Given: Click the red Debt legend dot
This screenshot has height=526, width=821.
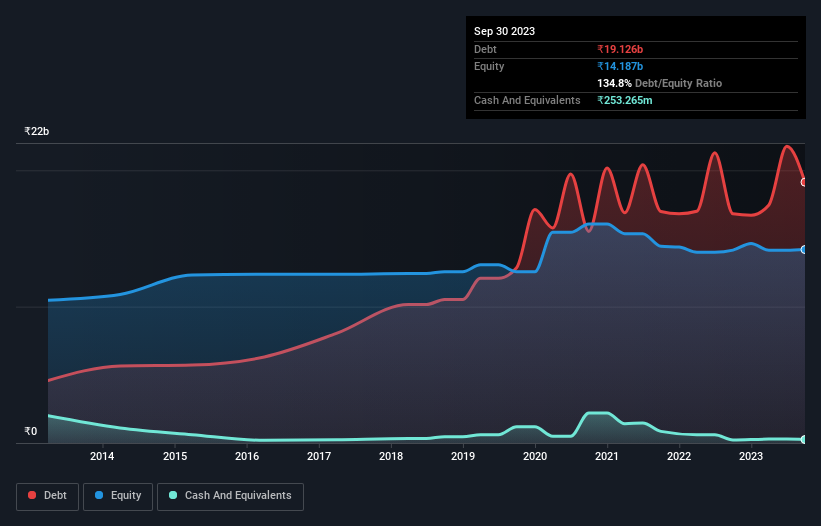Looking at the screenshot, I should 32,495.
